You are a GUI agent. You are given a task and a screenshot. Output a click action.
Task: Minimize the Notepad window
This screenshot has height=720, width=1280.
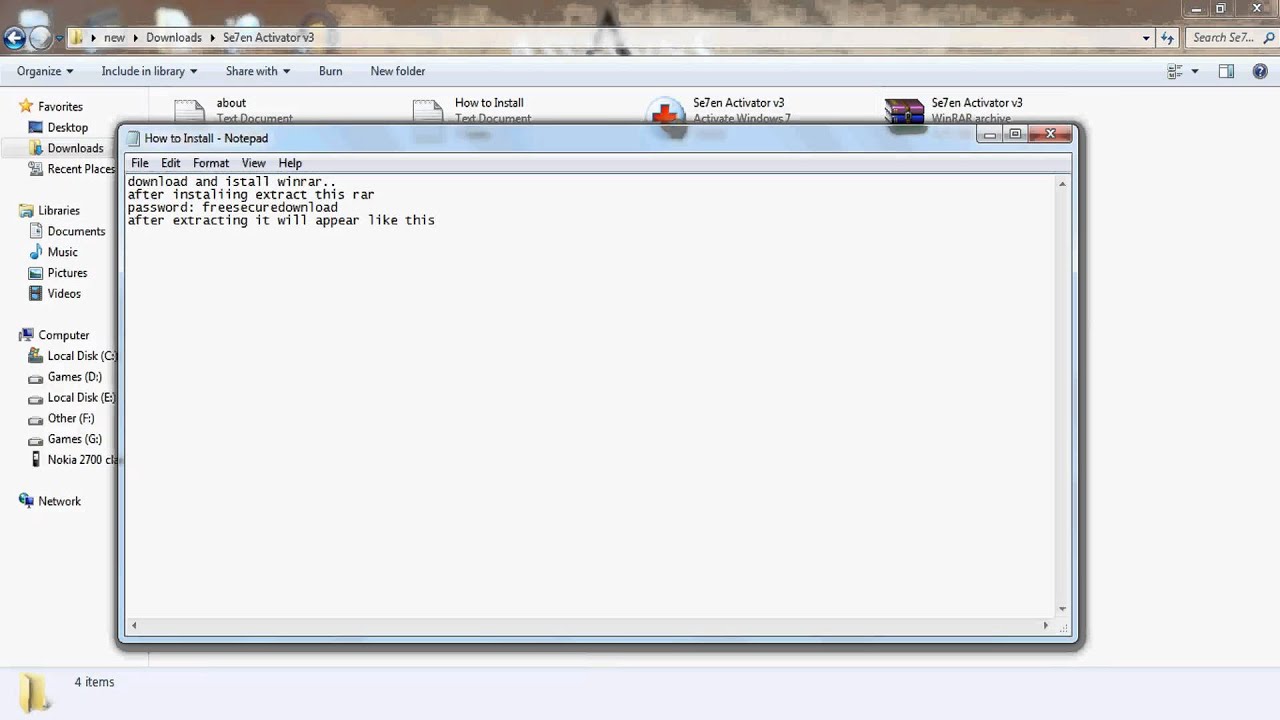[989, 134]
